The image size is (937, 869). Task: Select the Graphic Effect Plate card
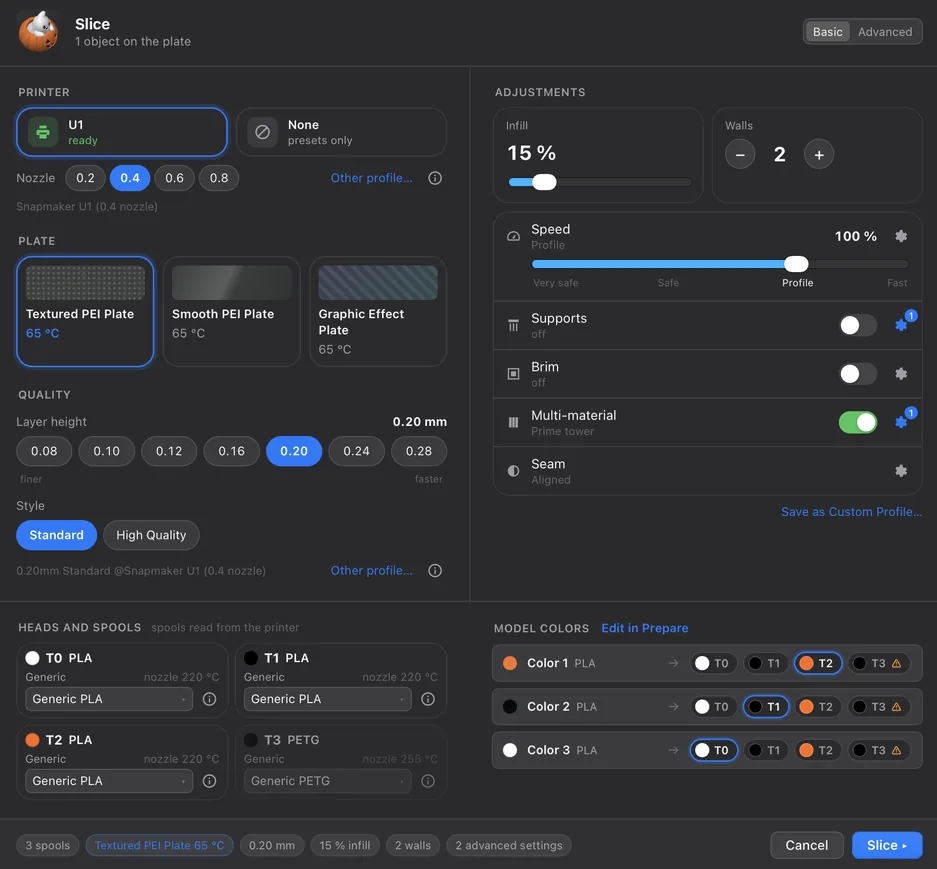(378, 311)
